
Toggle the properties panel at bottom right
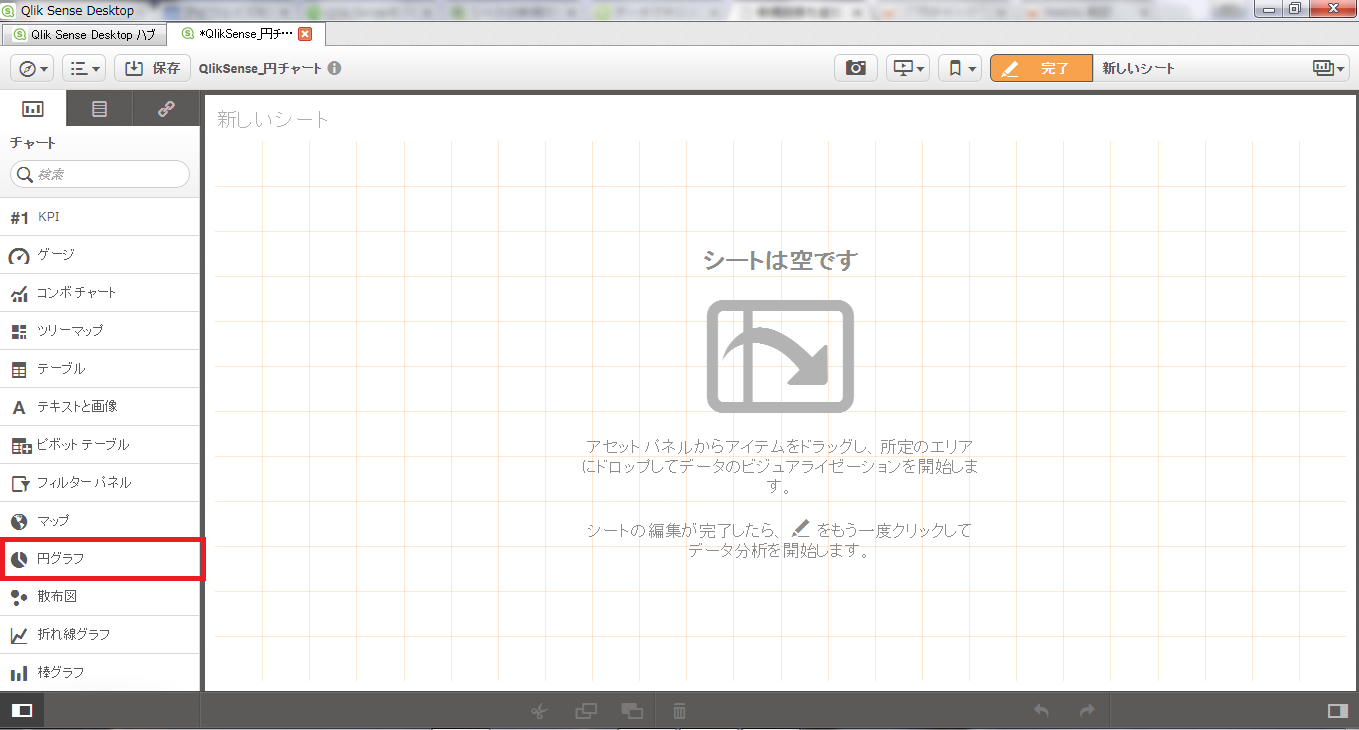(1336, 711)
